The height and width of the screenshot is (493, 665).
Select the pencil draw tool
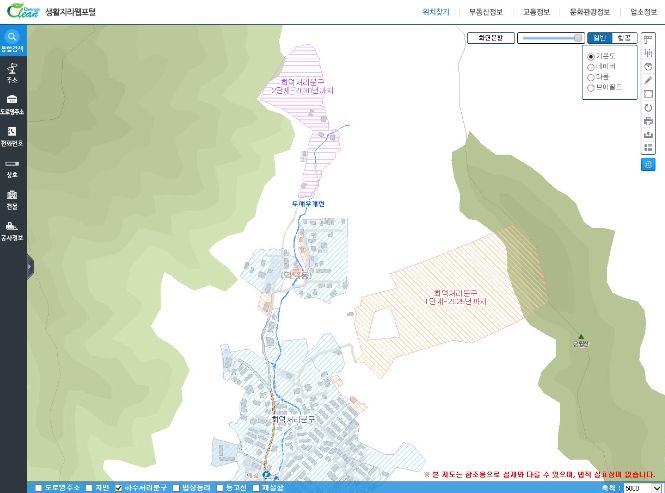pyautogui.click(x=648, y=79)
